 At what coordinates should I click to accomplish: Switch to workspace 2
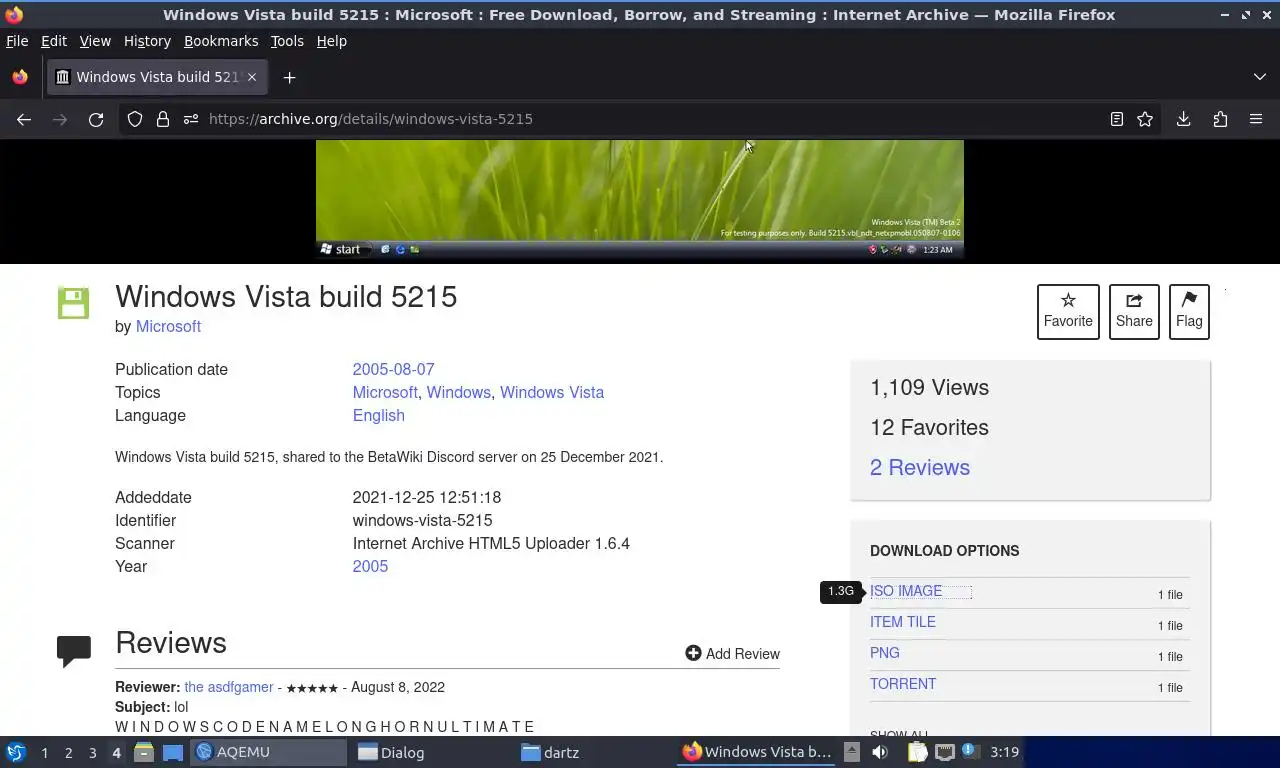[x=68, y=753]
